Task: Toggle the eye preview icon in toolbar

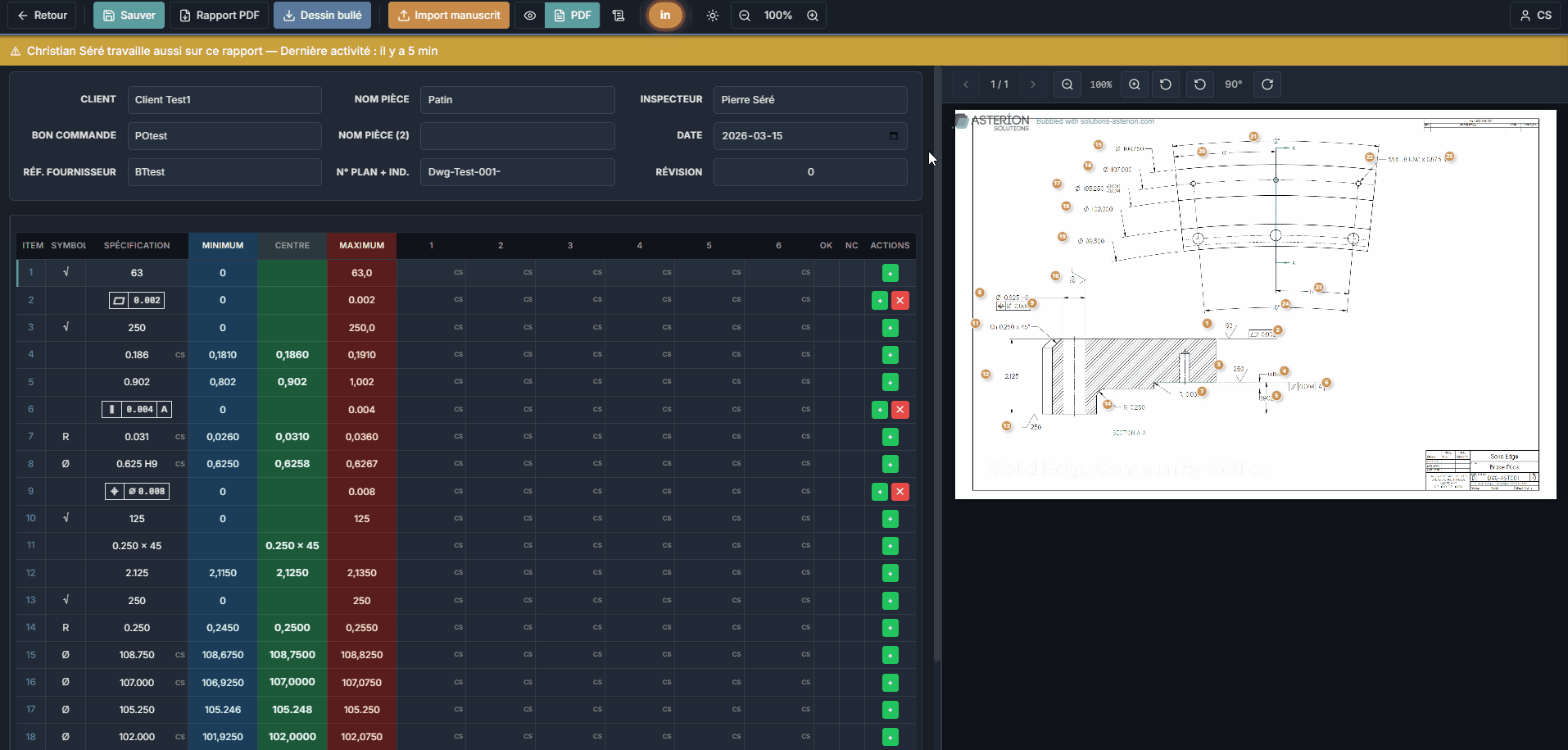Action: pos(530,16)
